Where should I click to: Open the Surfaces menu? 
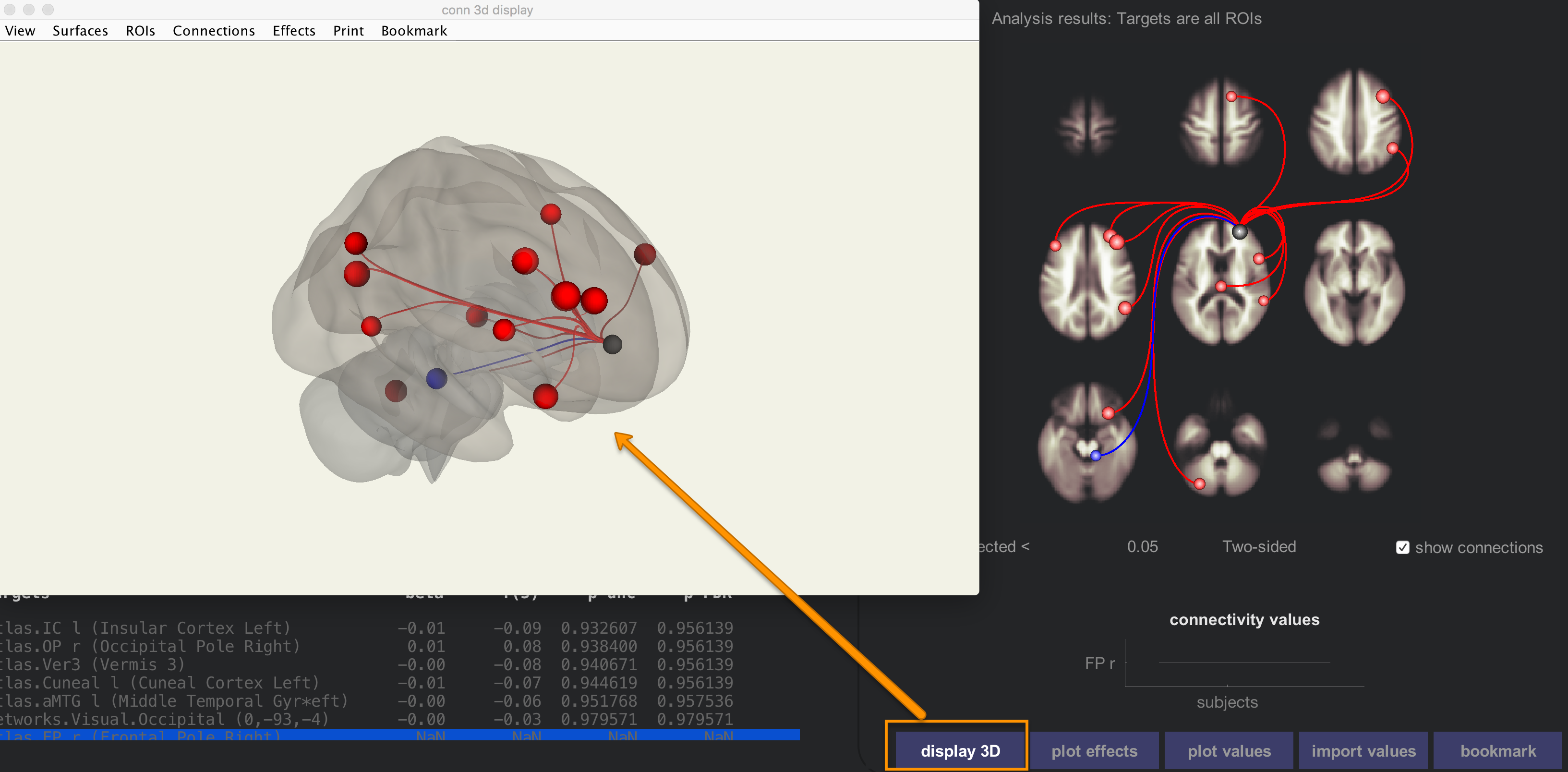pos(80,30)
